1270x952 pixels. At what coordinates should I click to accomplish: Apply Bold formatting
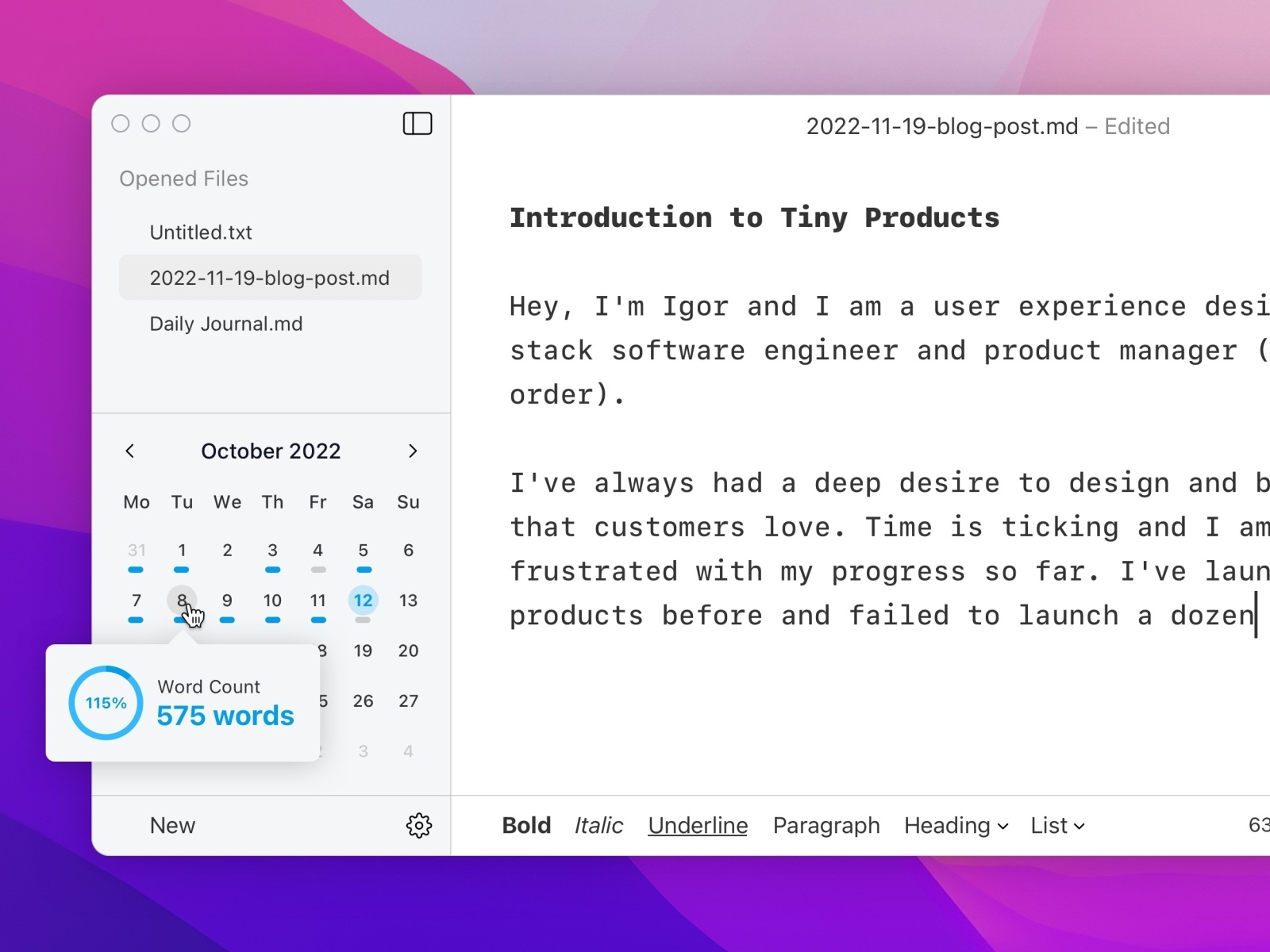pyautogui.click(x=526, y=825)
